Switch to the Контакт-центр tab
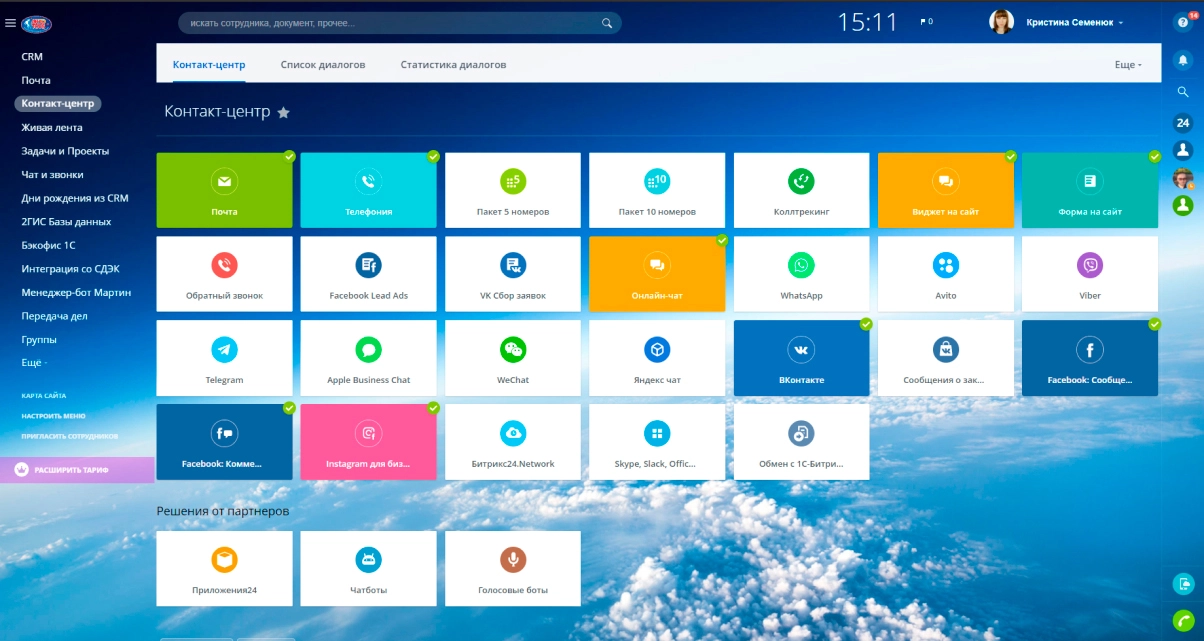The height and width of the screenshot is (641, 1204). tap(209, 65)
